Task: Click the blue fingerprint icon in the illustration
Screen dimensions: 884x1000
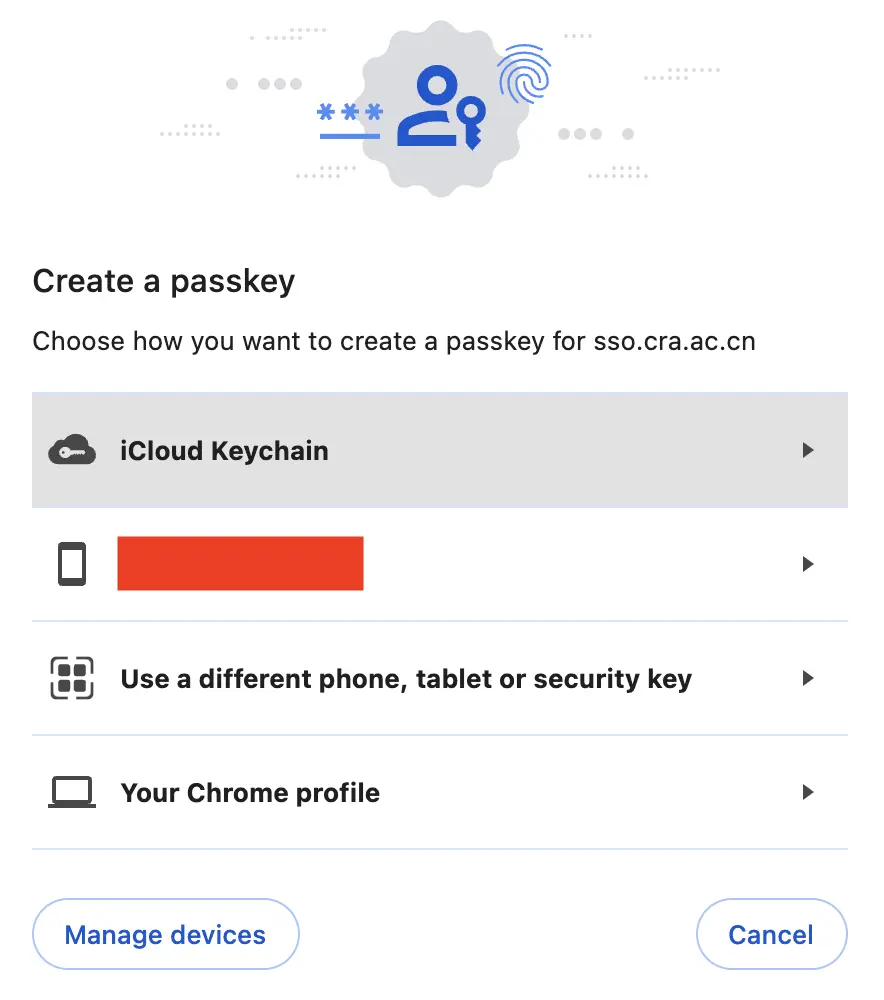Action: click(x=525, y=75)
